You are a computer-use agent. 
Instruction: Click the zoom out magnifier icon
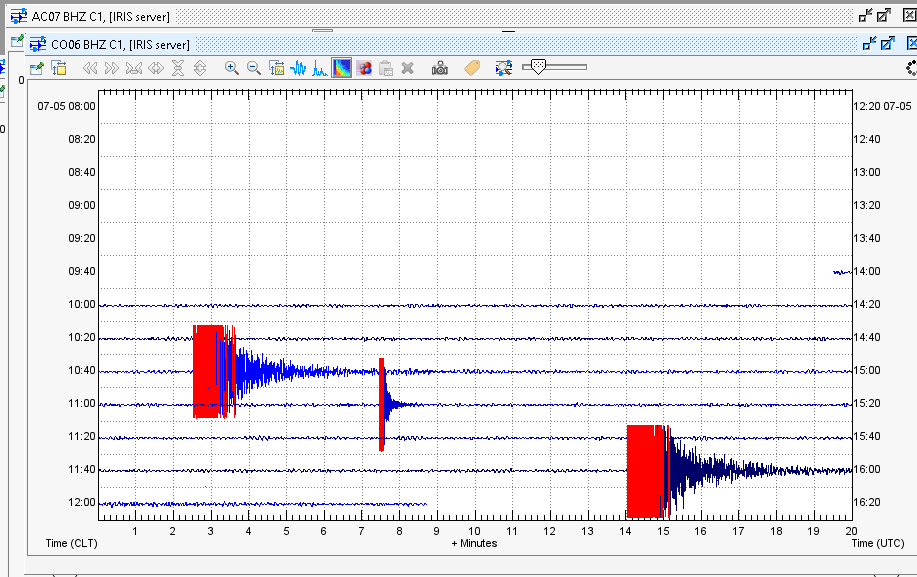pos(254,68)
